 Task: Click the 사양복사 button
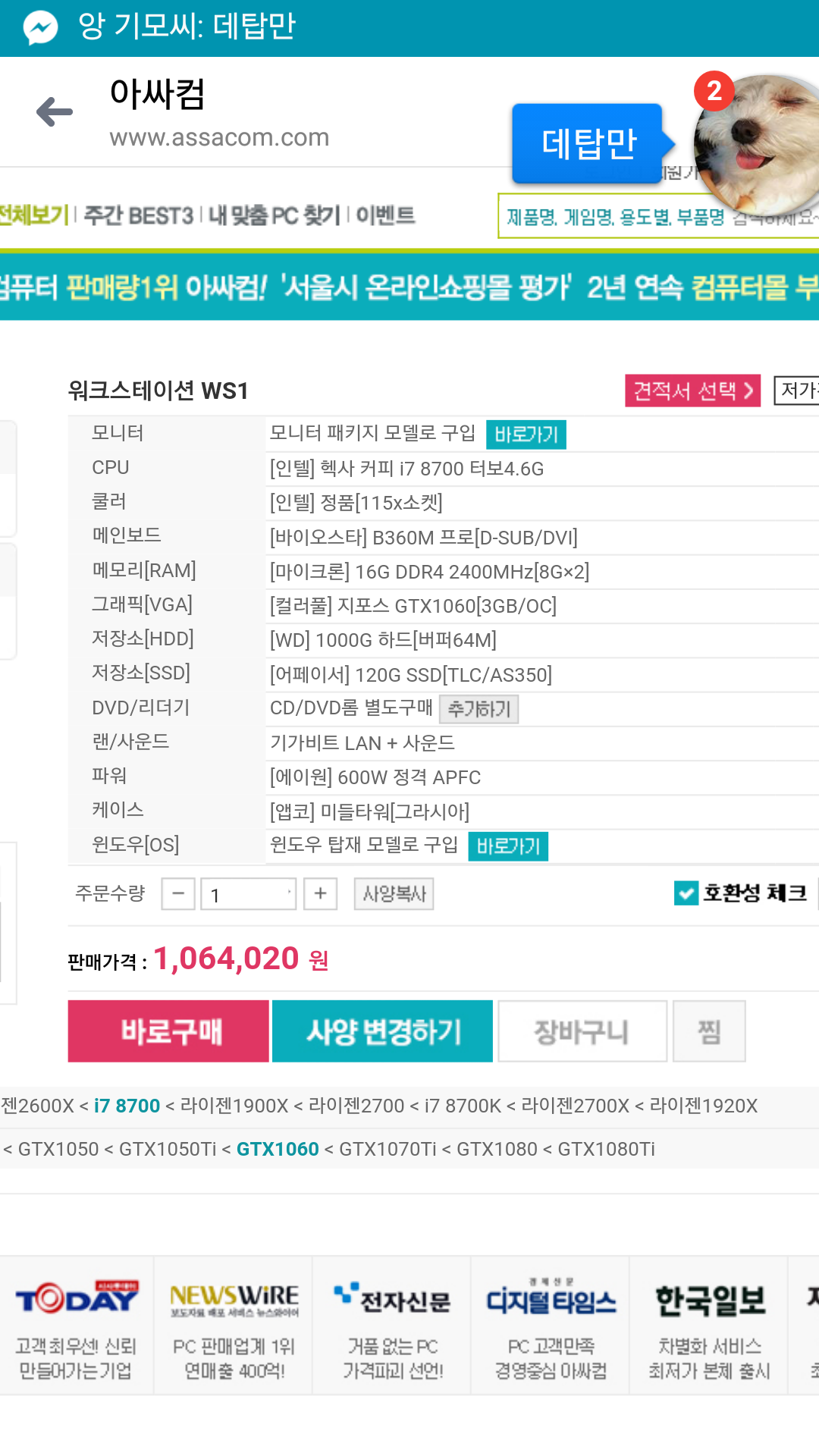[394, 894]
